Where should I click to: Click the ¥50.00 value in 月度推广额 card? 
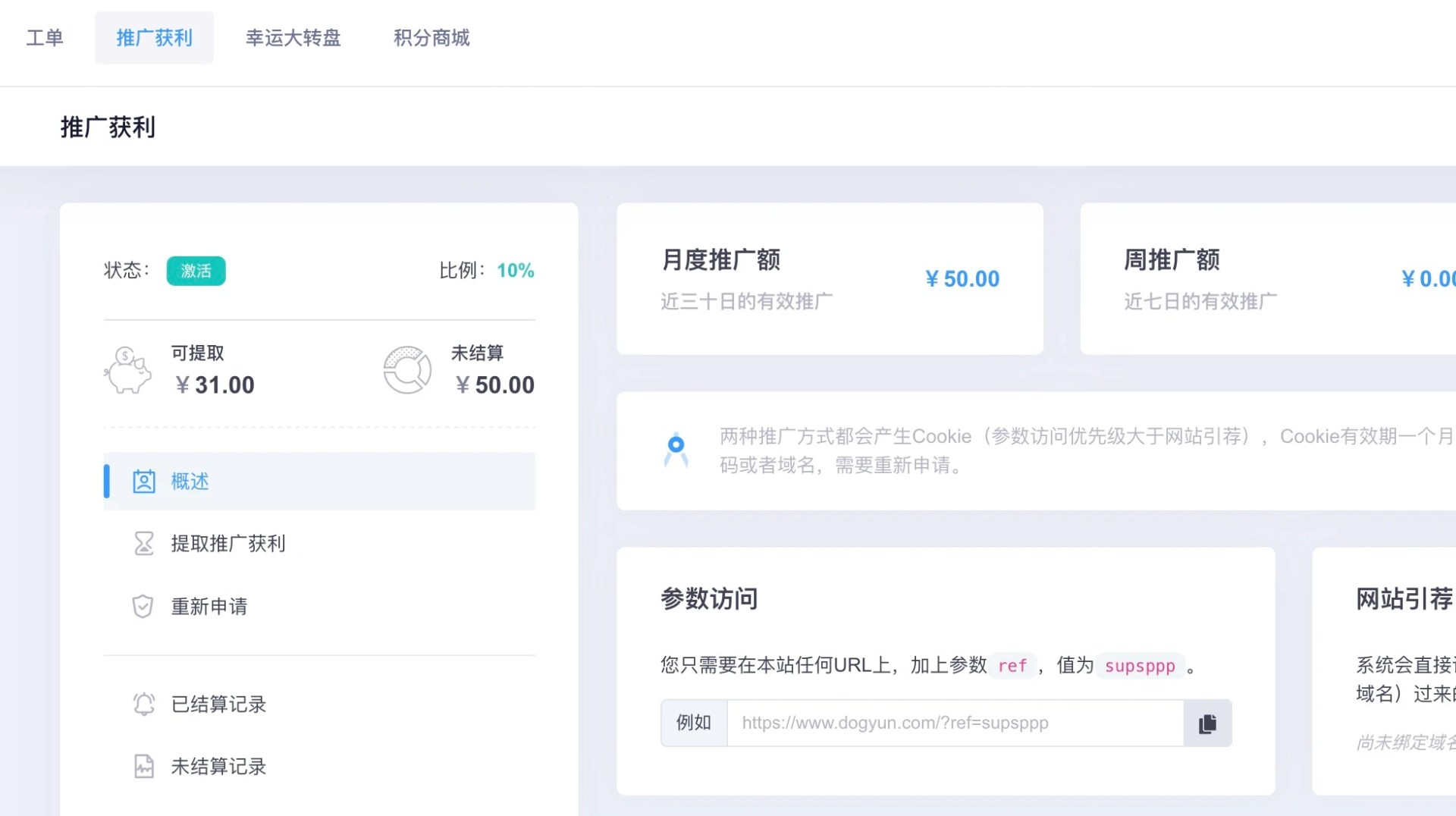pyautogui.click(x=962, y=279)
